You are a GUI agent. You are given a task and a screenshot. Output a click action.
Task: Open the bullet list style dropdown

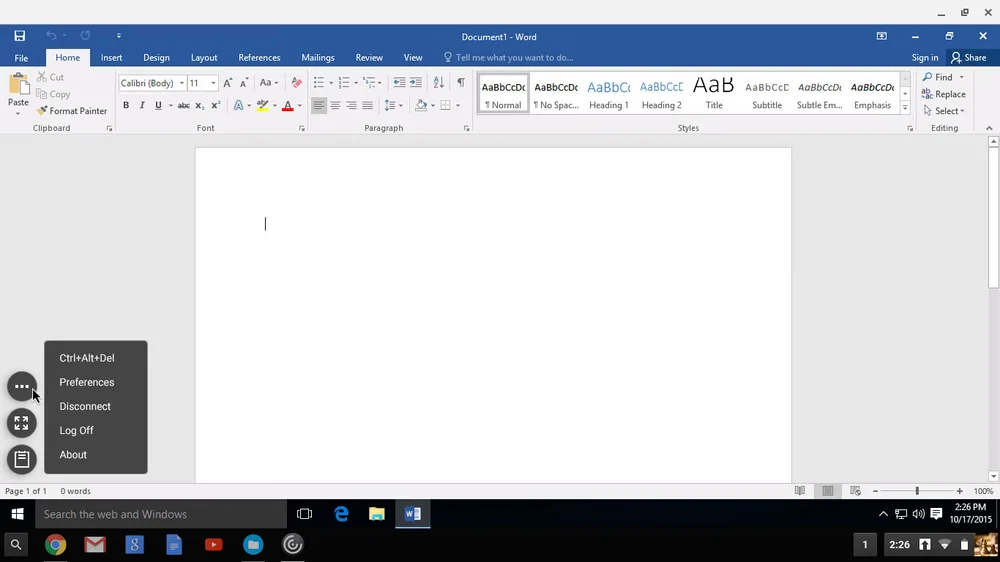pyautogui.click(x=331, y=83)
